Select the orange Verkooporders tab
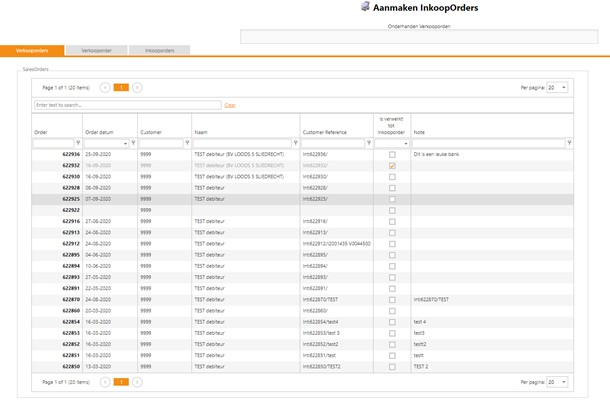 [32, 51]
